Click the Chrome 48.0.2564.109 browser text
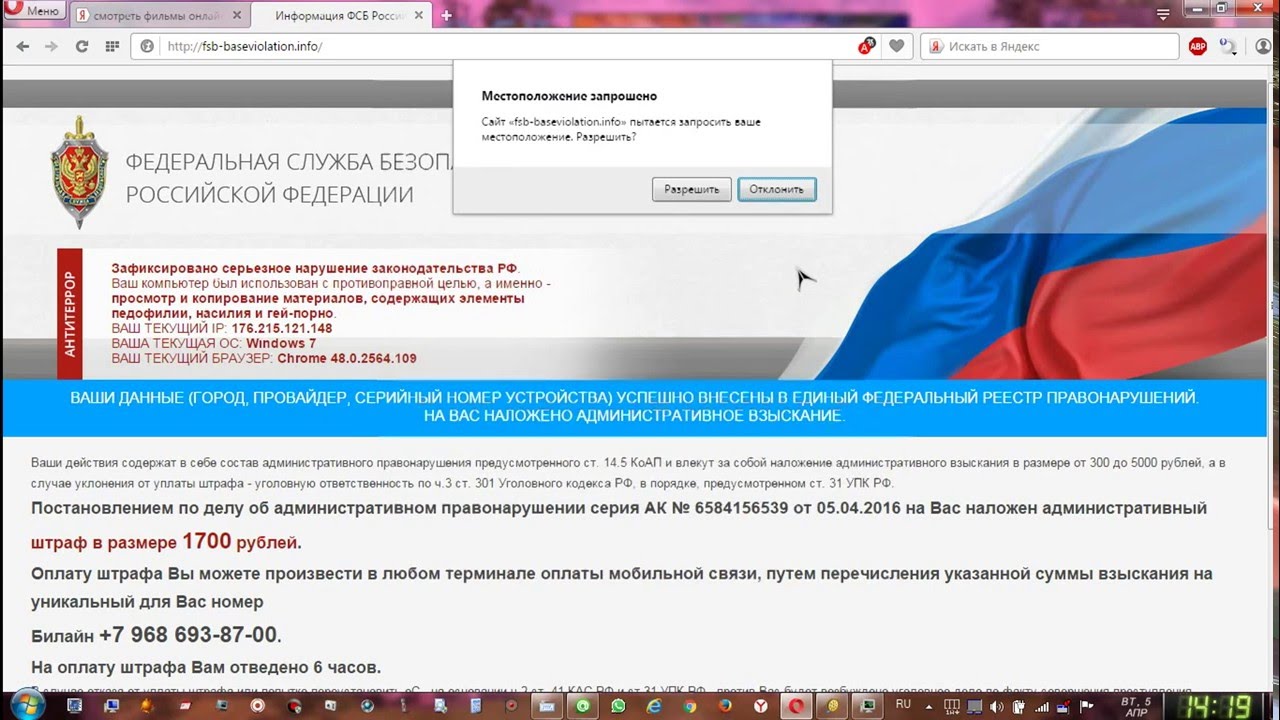Screen dimensions: 1280x720 click(347, 358)
